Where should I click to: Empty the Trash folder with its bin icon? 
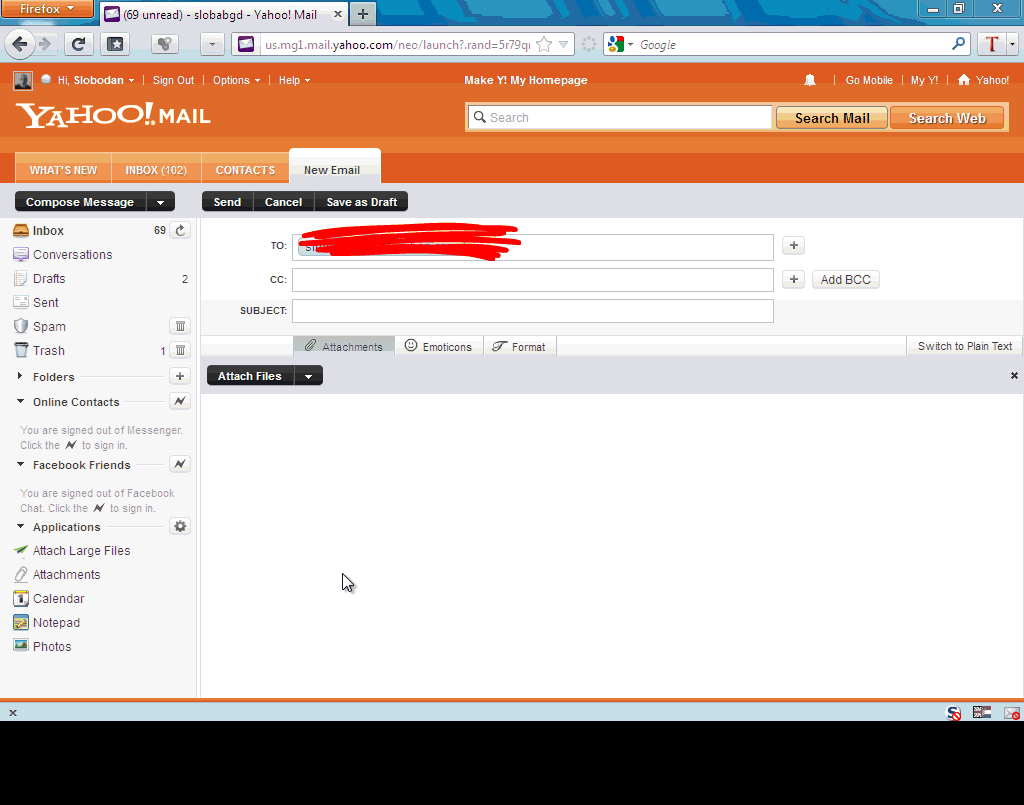point(180,350)
